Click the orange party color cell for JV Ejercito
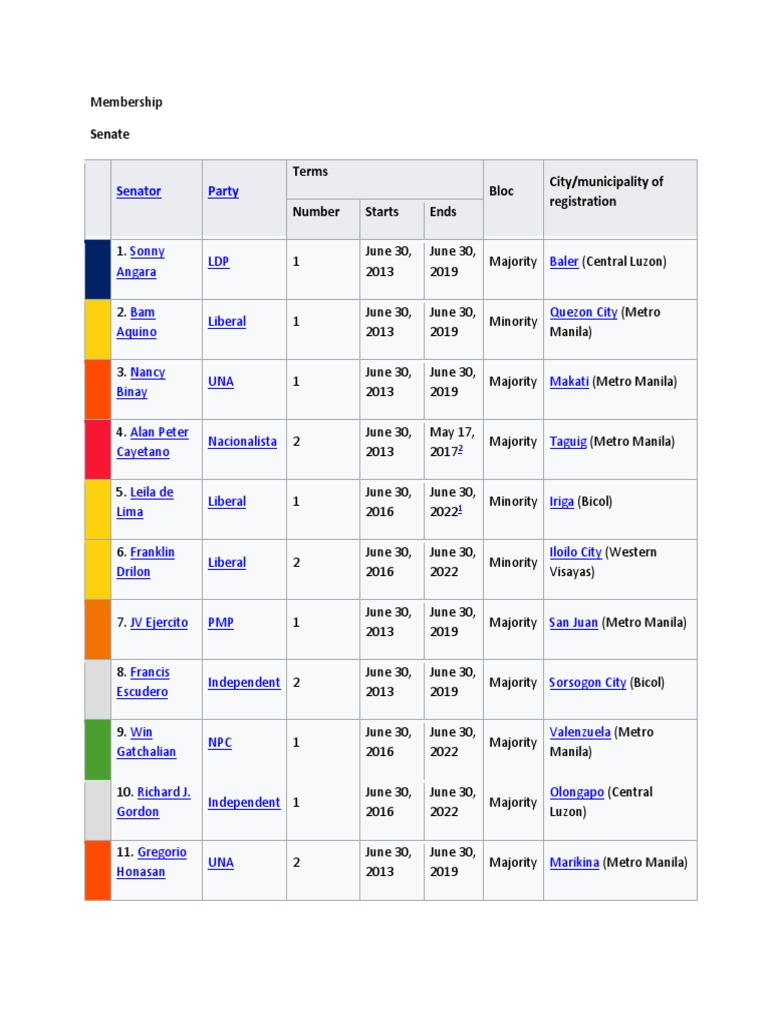Screen dimensions: 768x1024 point(97,630)
